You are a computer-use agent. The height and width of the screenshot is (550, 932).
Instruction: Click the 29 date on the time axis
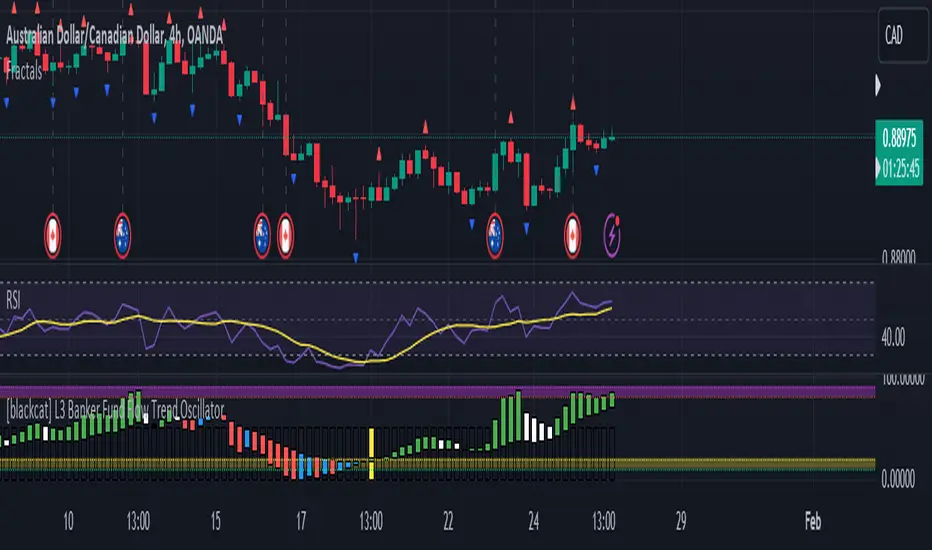pos(681,521)
